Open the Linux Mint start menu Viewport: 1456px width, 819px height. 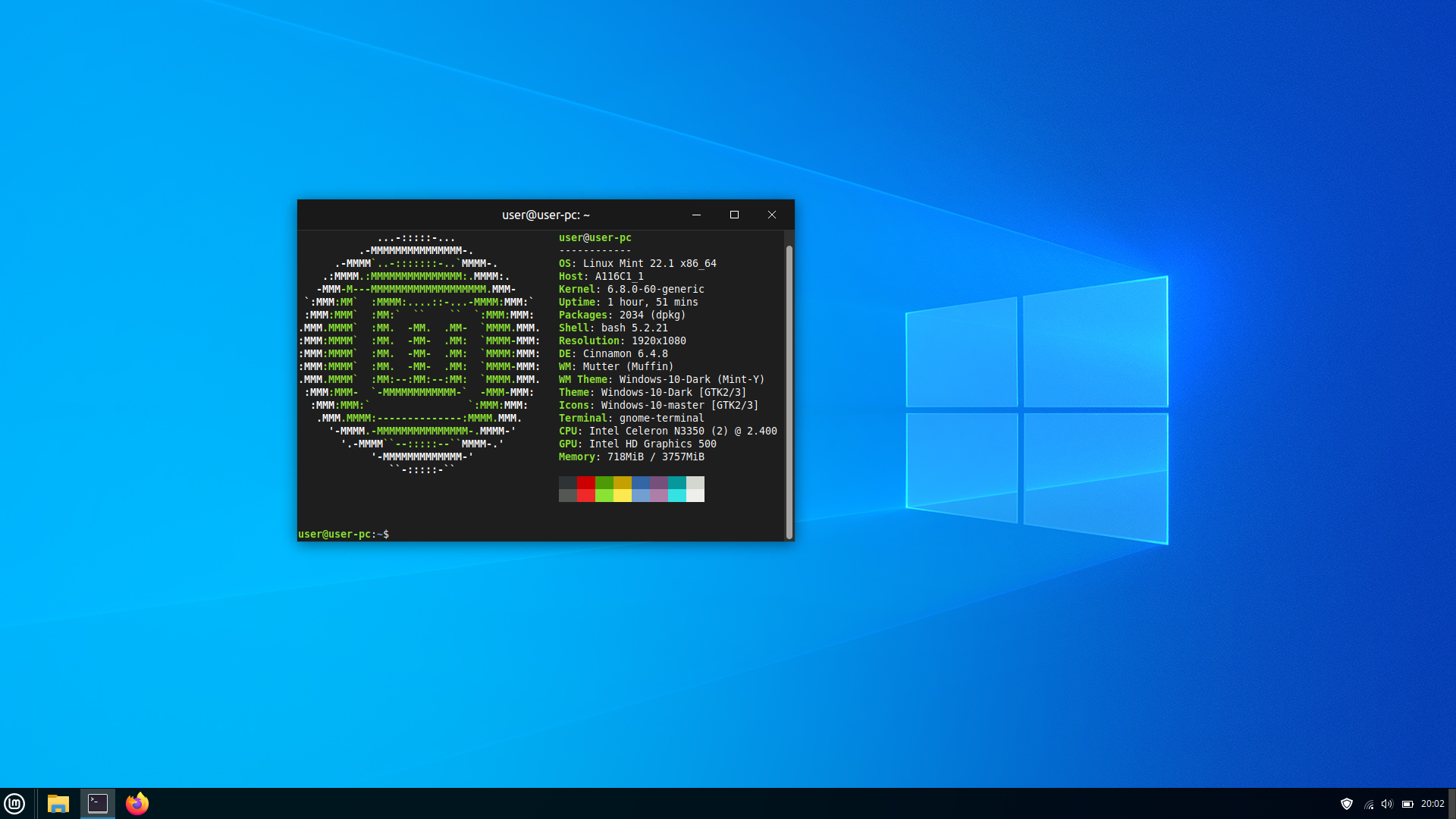click(14, 804)
